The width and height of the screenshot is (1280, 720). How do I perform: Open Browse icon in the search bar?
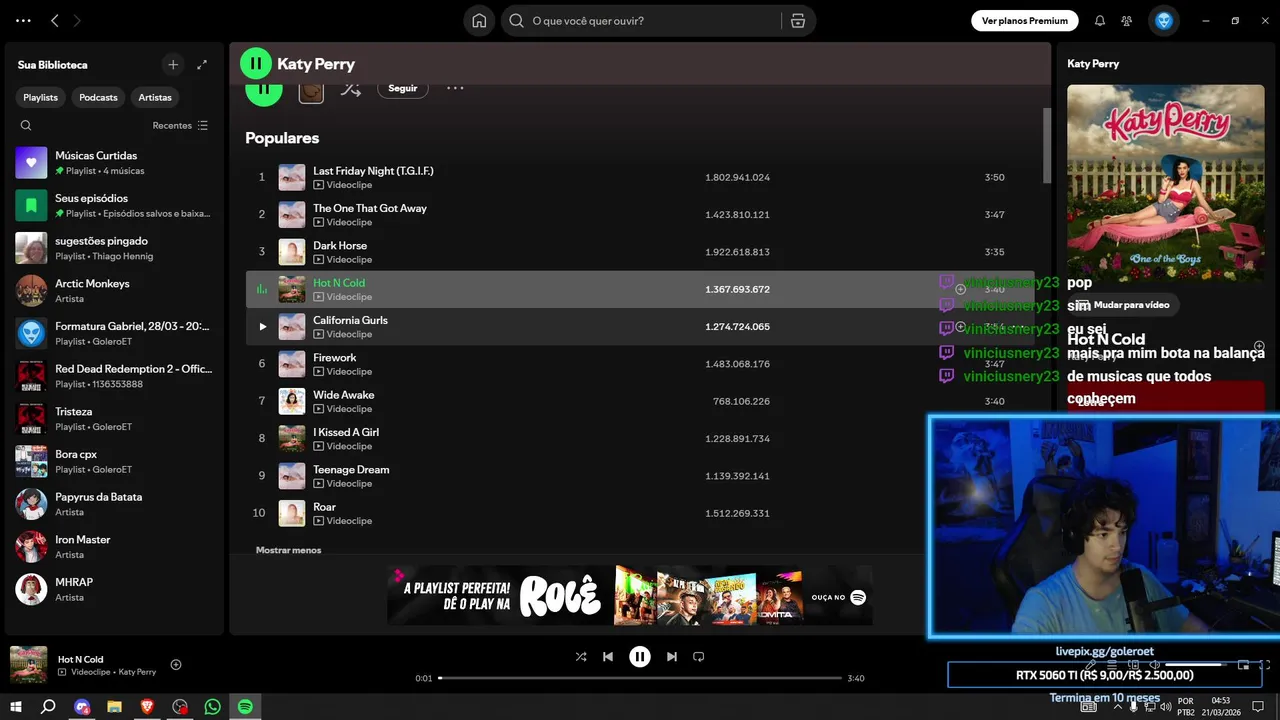[797, 21]
